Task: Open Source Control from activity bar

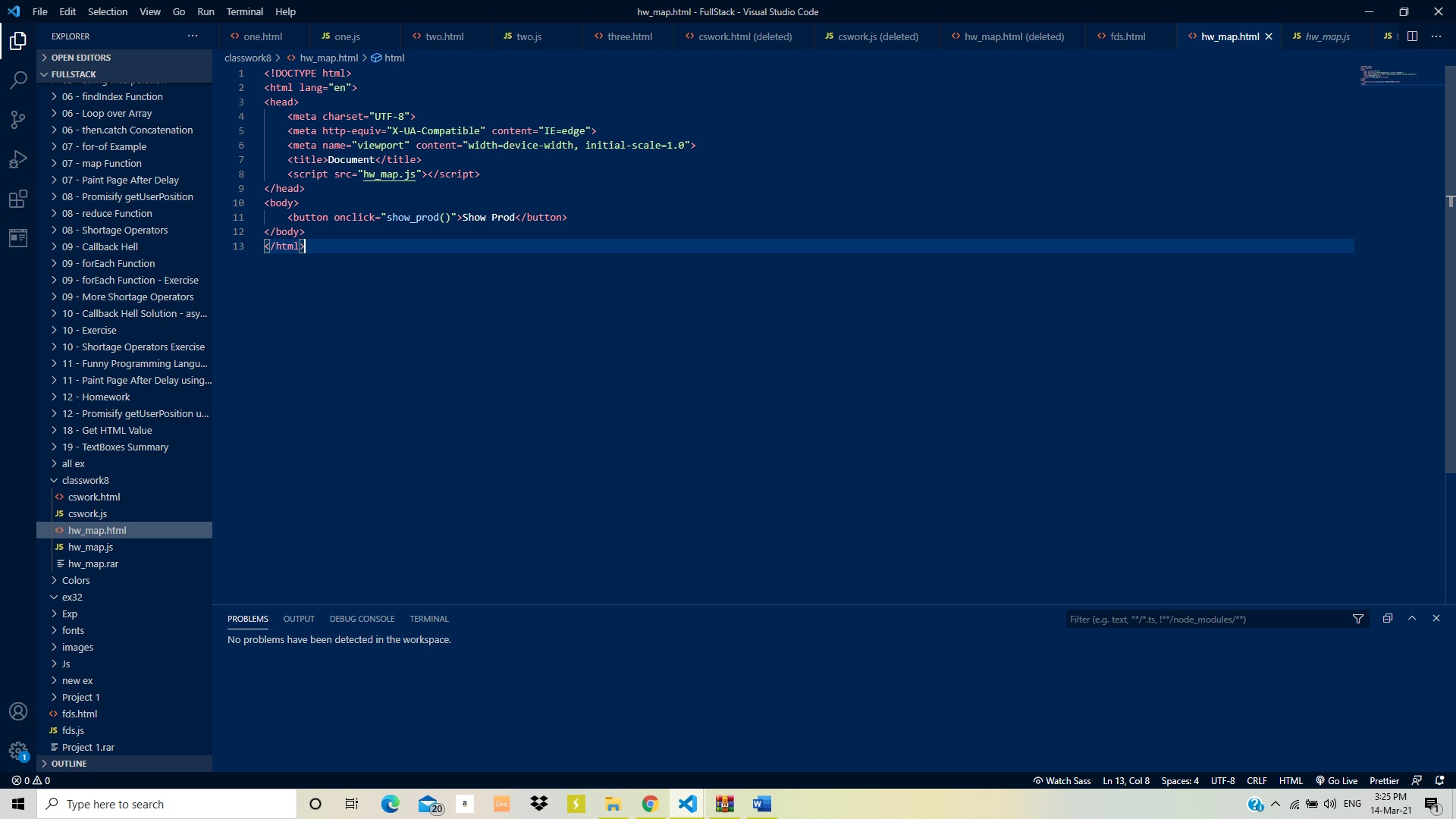Action: pyautogui.click(x=17, y=119)
